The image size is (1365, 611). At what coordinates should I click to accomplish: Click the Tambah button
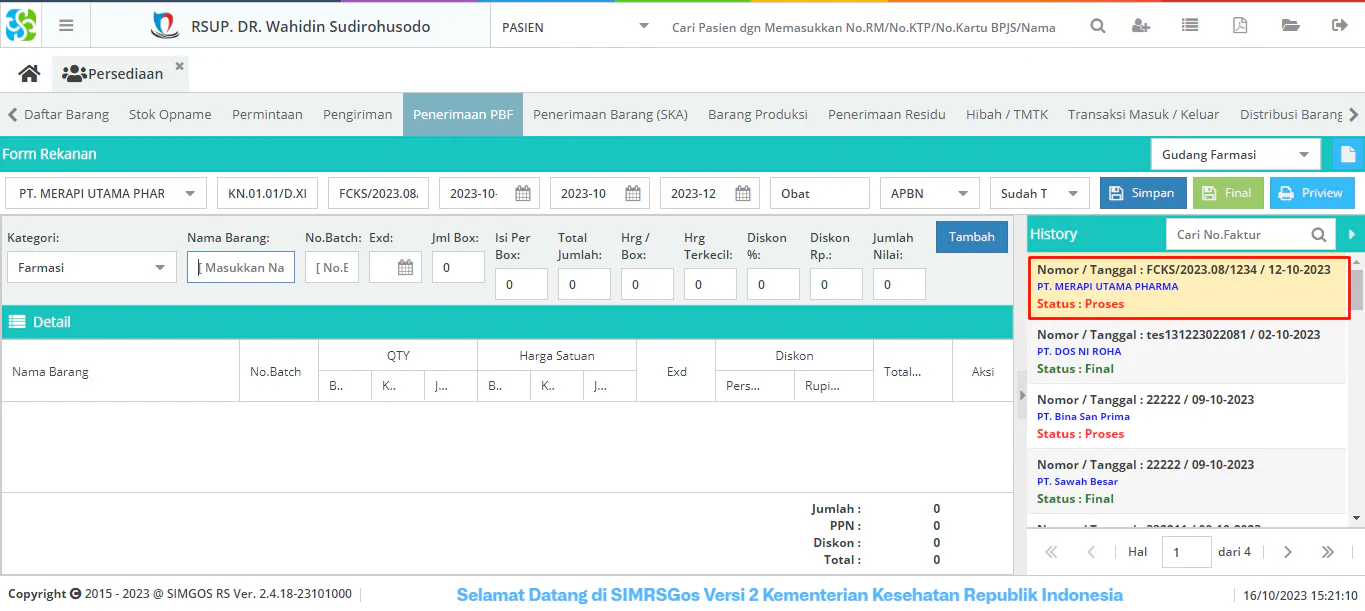click(x=972, y=237)
